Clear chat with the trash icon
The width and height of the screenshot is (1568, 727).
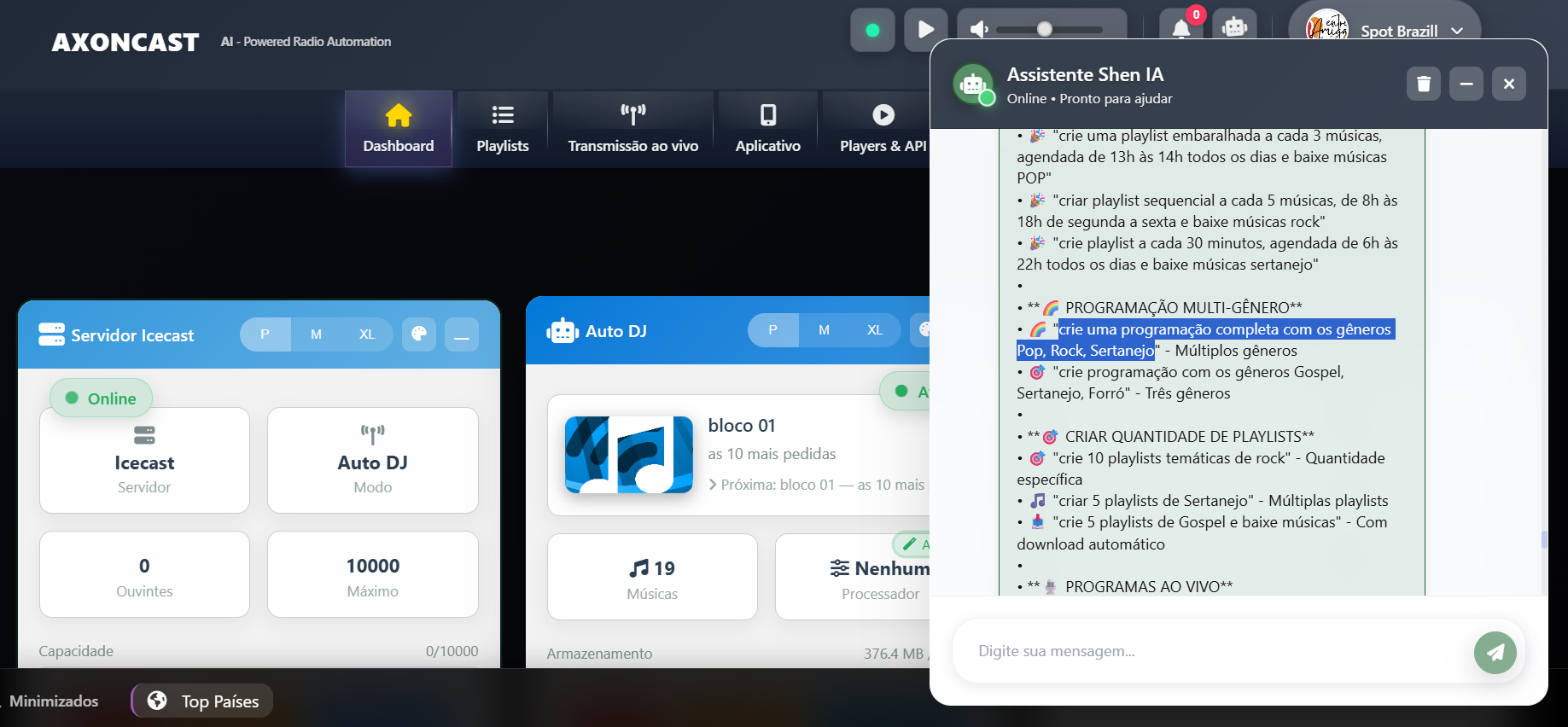coord(1424,84)
